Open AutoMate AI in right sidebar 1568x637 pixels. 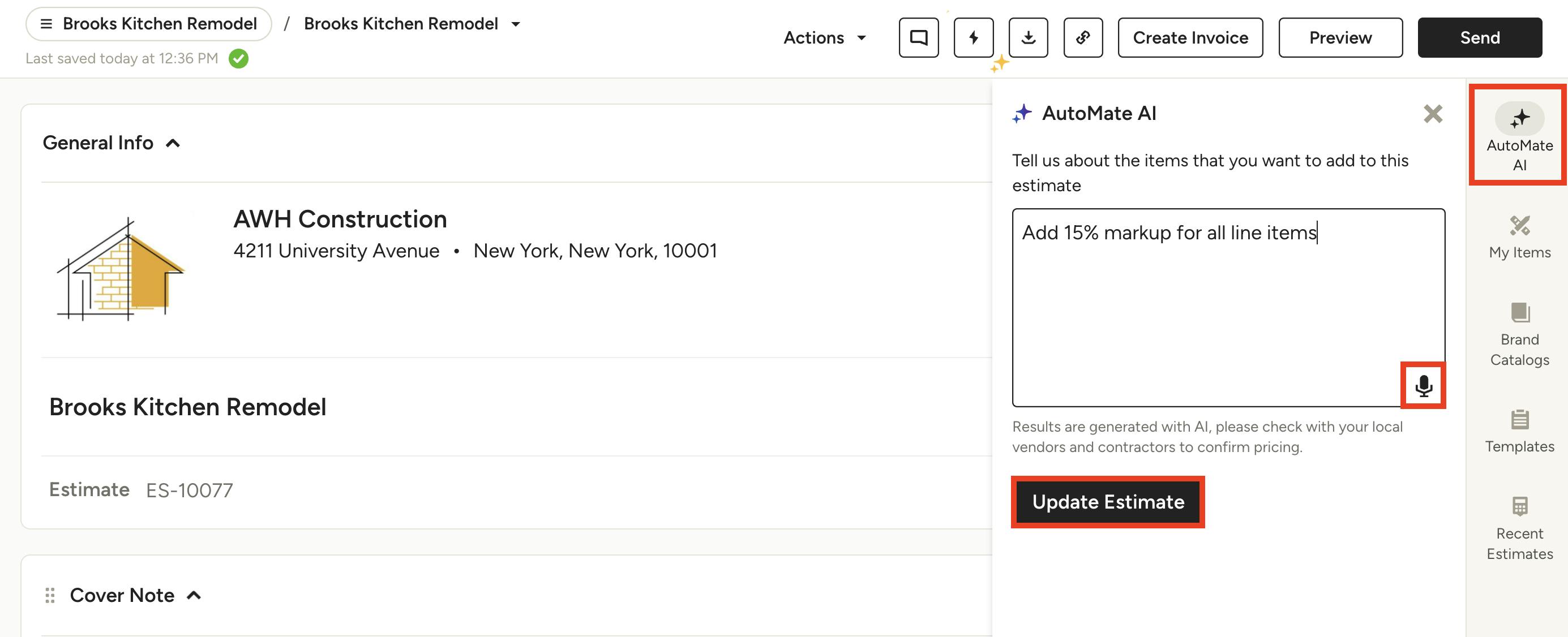[x=1519, y=136]
